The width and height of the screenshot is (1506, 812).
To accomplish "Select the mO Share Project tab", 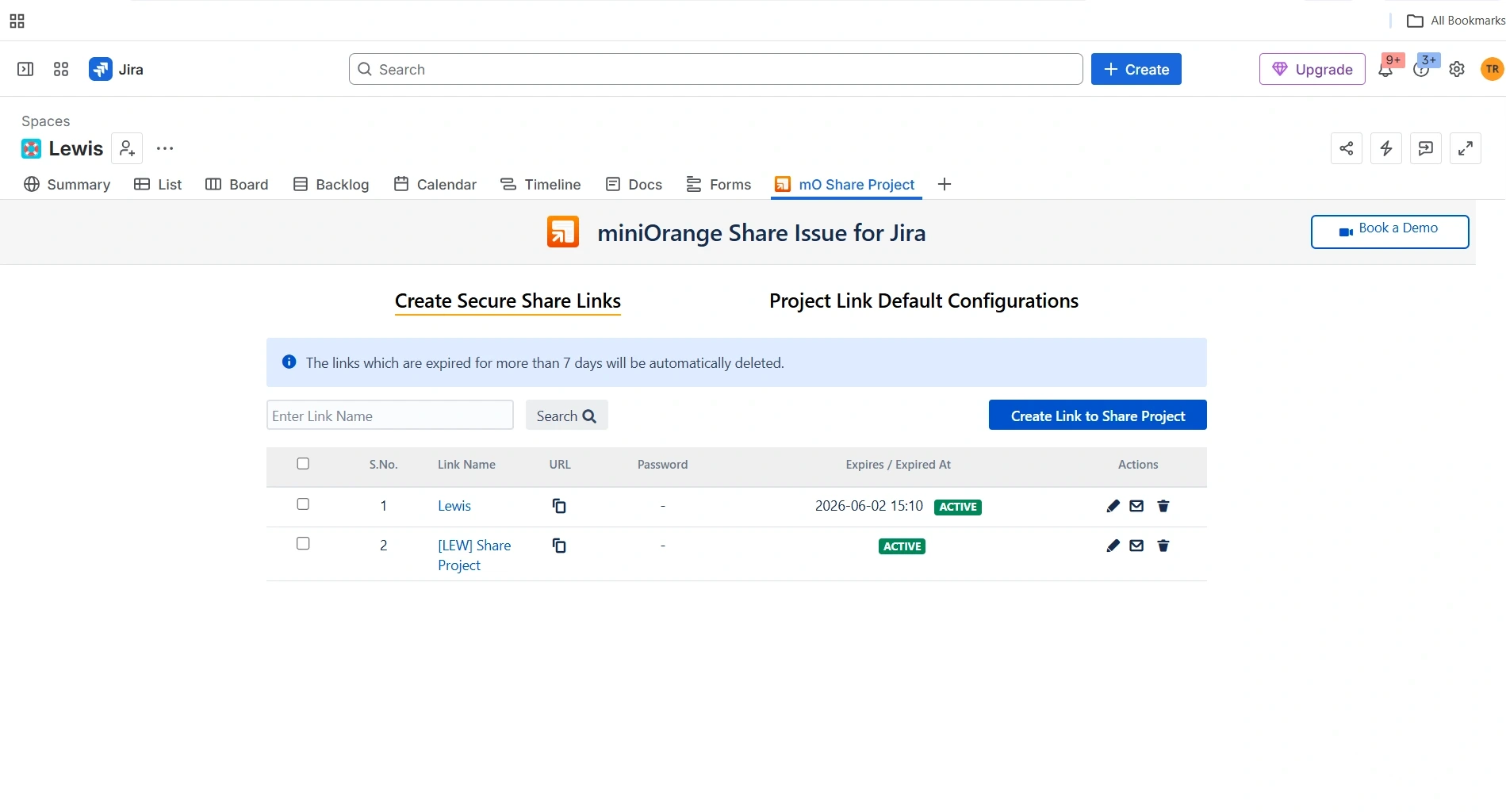I will tap(845, 184).
